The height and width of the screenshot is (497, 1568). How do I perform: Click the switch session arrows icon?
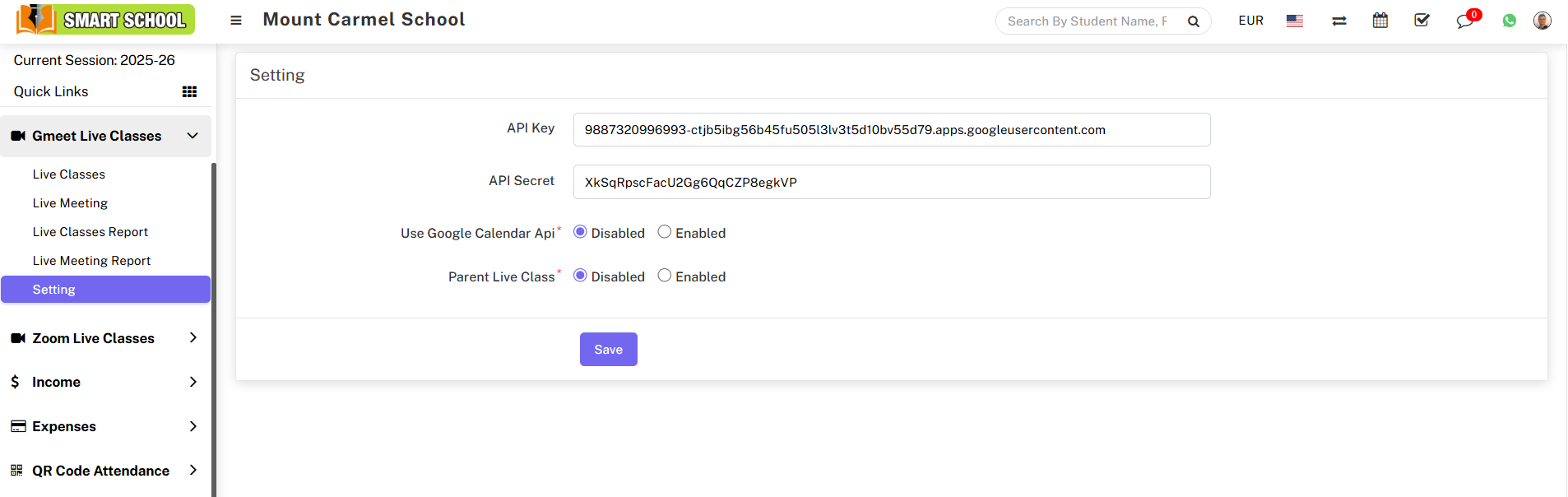tap(1338, 21)
